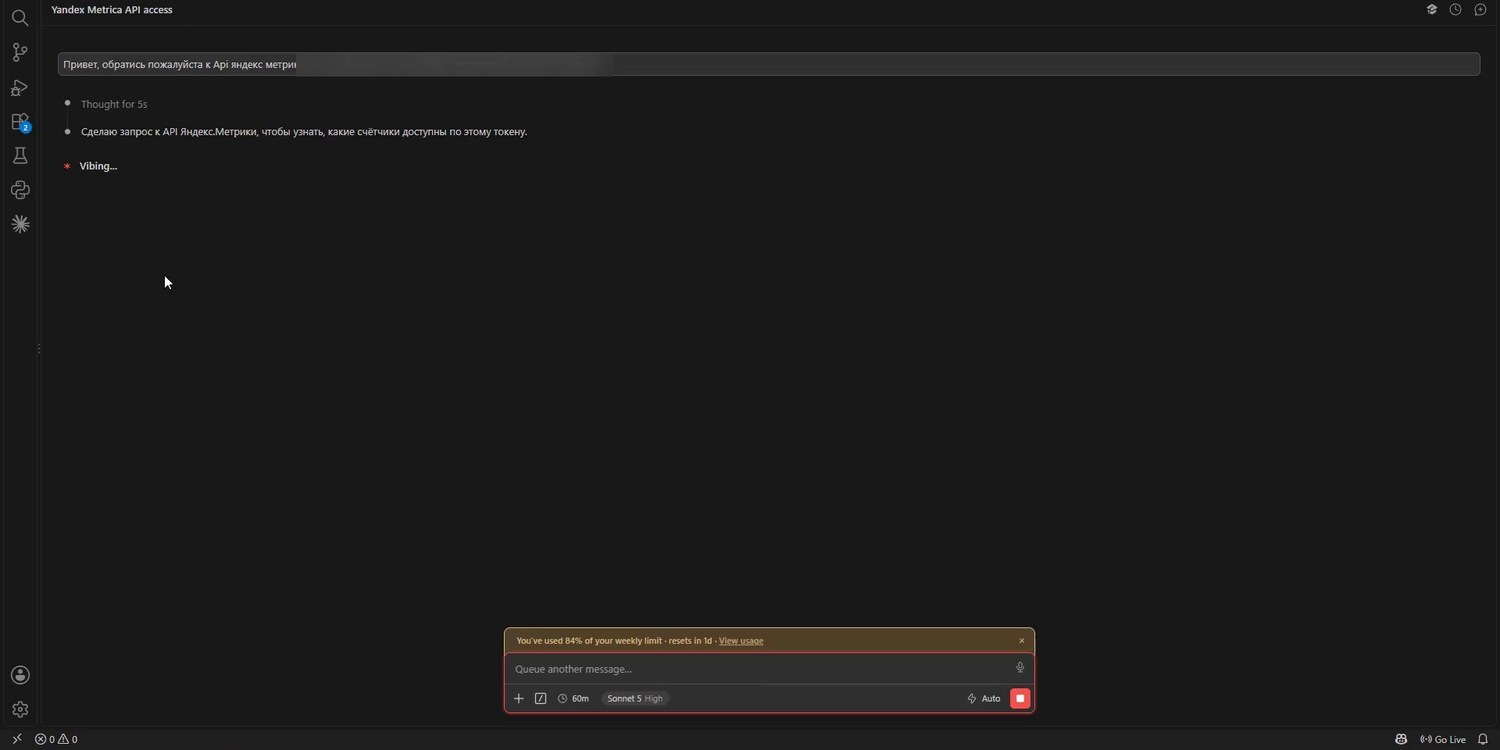Open the Search view in the activity bar
The width and height of the screenshot is (1500, 750).
[20, 18]
